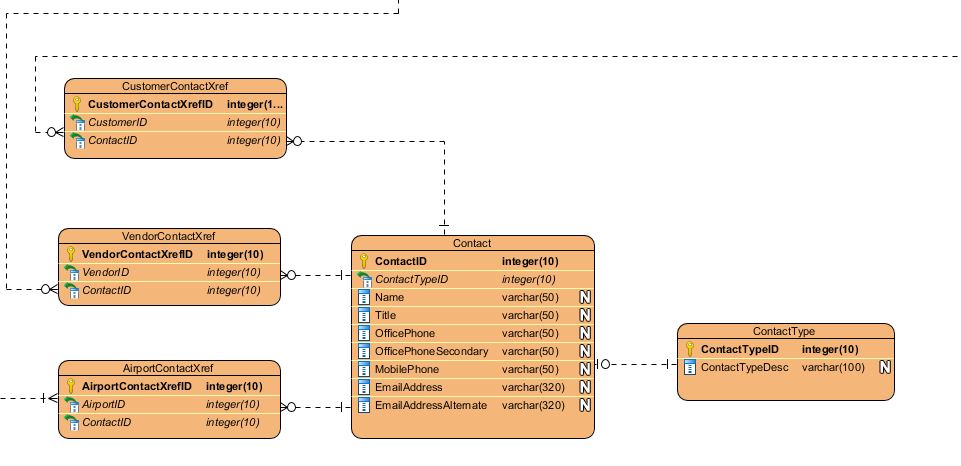Select relationship connector between AirportContactXref and Contact

click(316, 407)
